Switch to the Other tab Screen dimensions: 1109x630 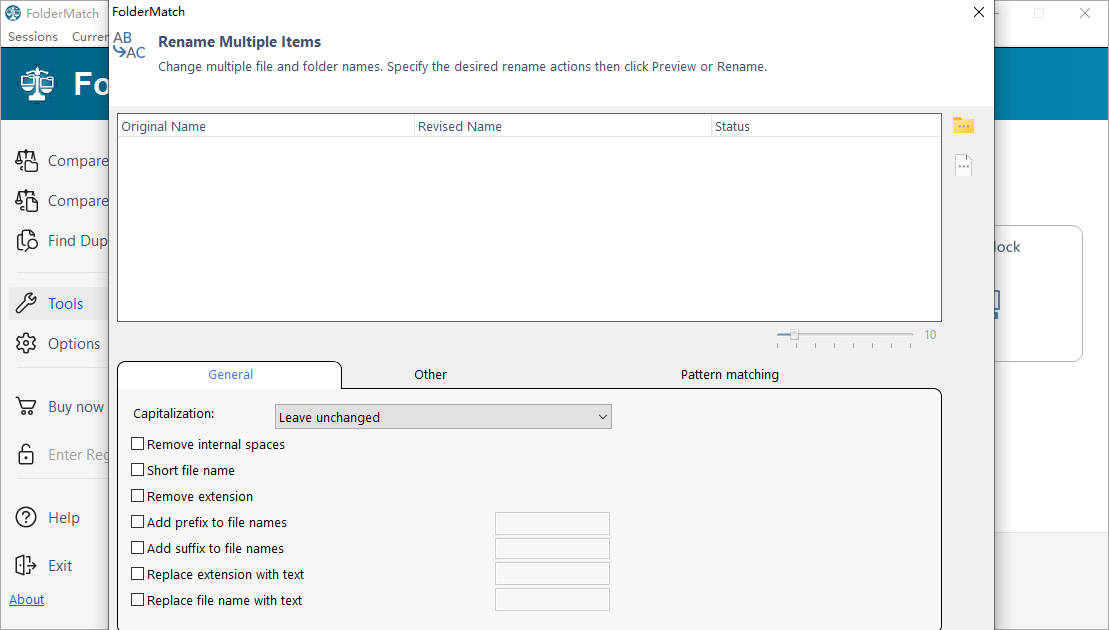pyautogui.click(x=430, y=375)
